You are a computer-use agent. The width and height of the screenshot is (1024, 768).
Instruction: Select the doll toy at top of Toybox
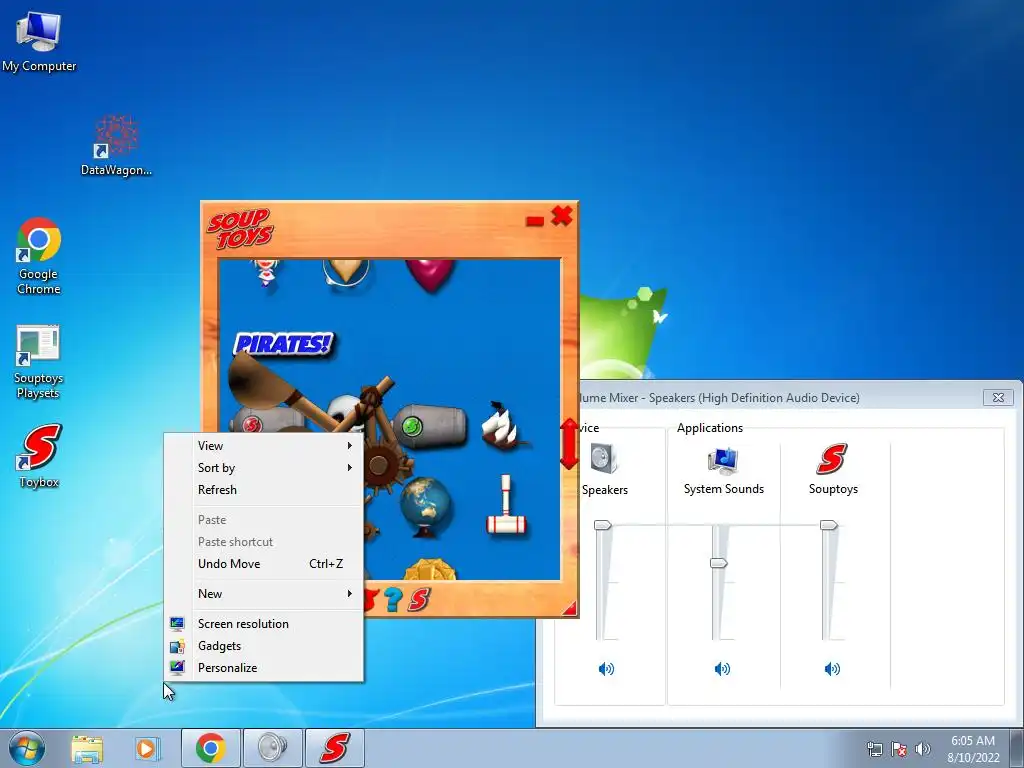[x=266, y=272]
